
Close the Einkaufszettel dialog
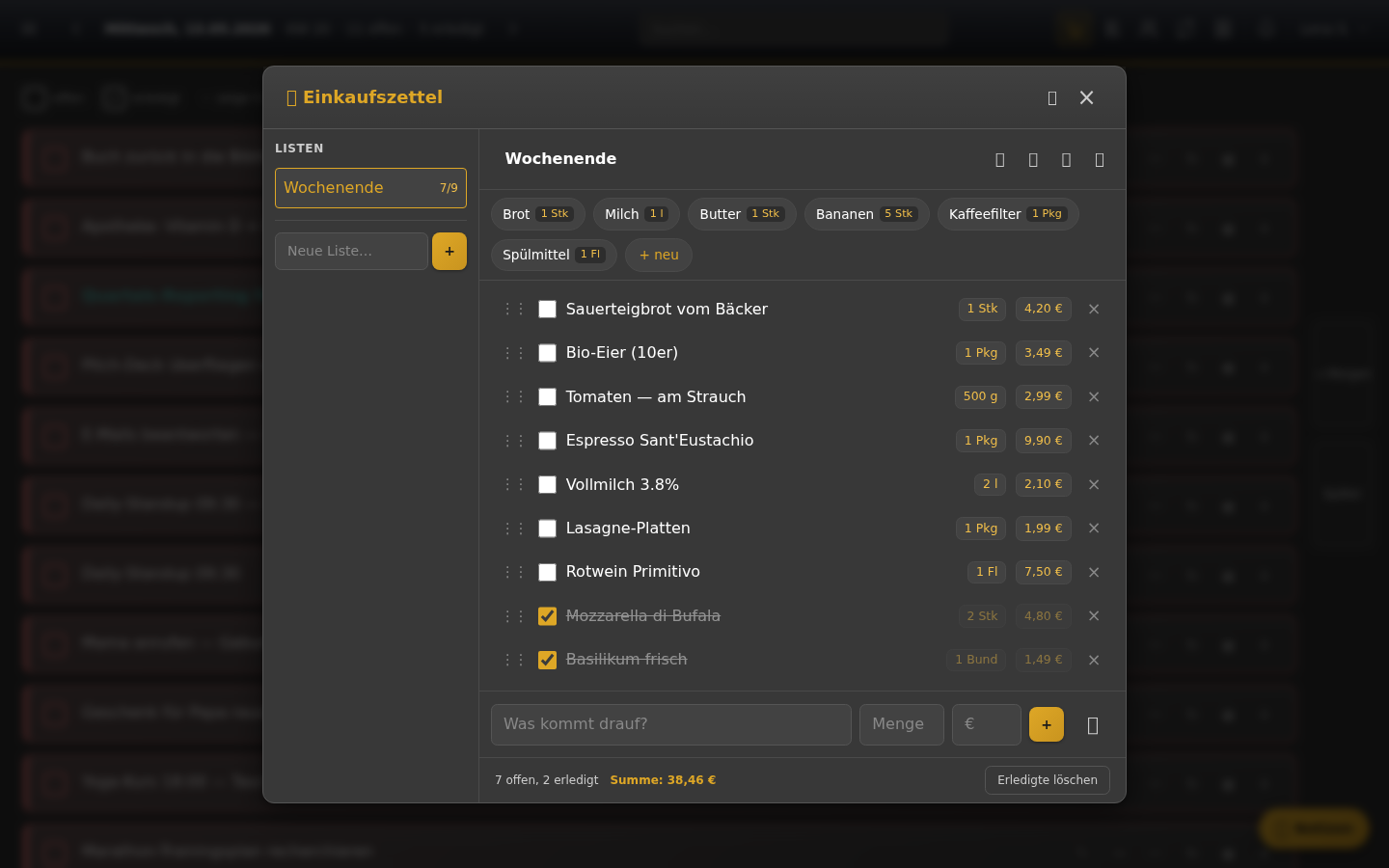click(x=1087, y=98)
